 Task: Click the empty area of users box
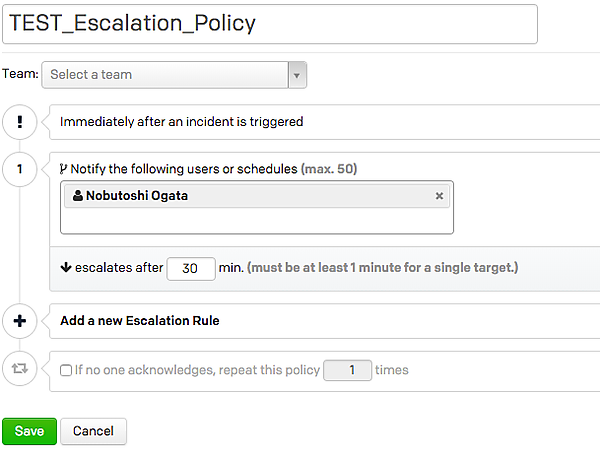(257, 220)
